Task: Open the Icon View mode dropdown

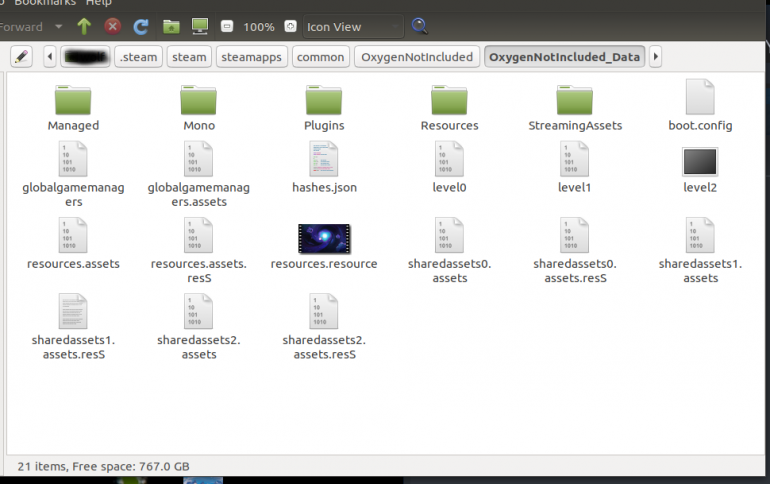Action: pos(353,27)
